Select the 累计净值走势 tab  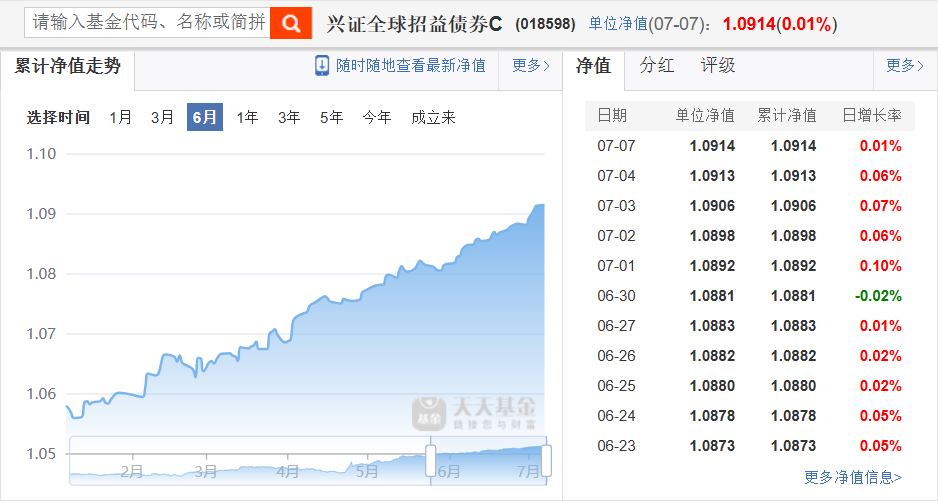click(x=68, y=66)
